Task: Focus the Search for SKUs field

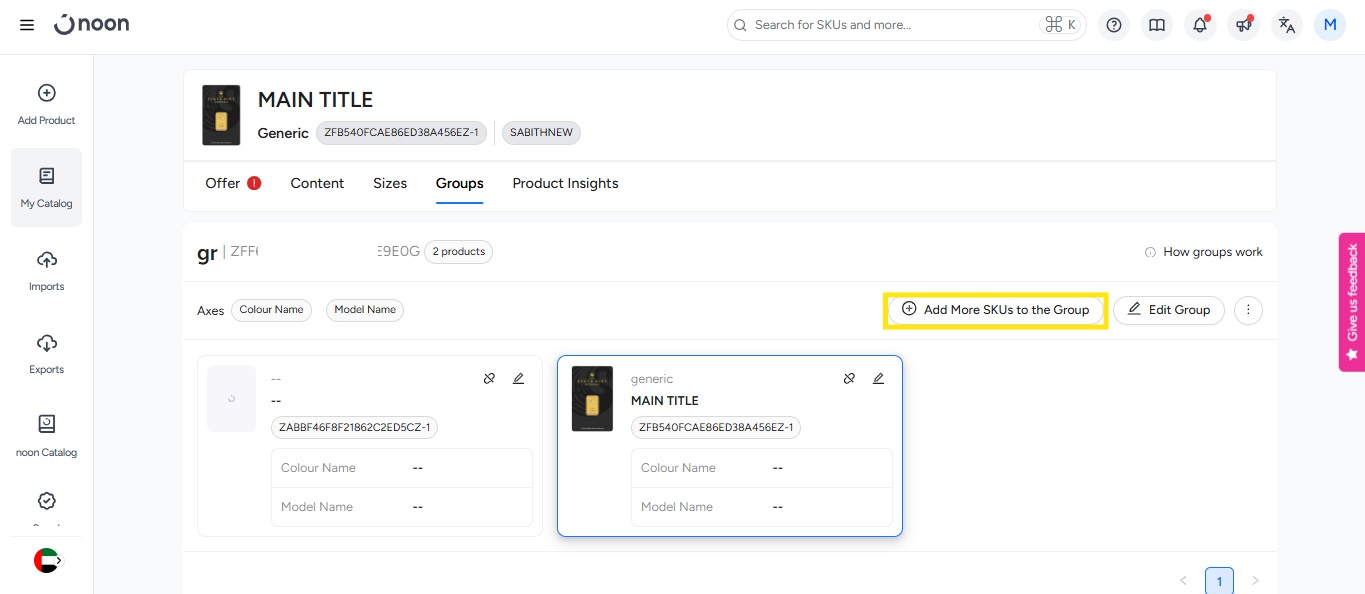Action: coord(890,25)
